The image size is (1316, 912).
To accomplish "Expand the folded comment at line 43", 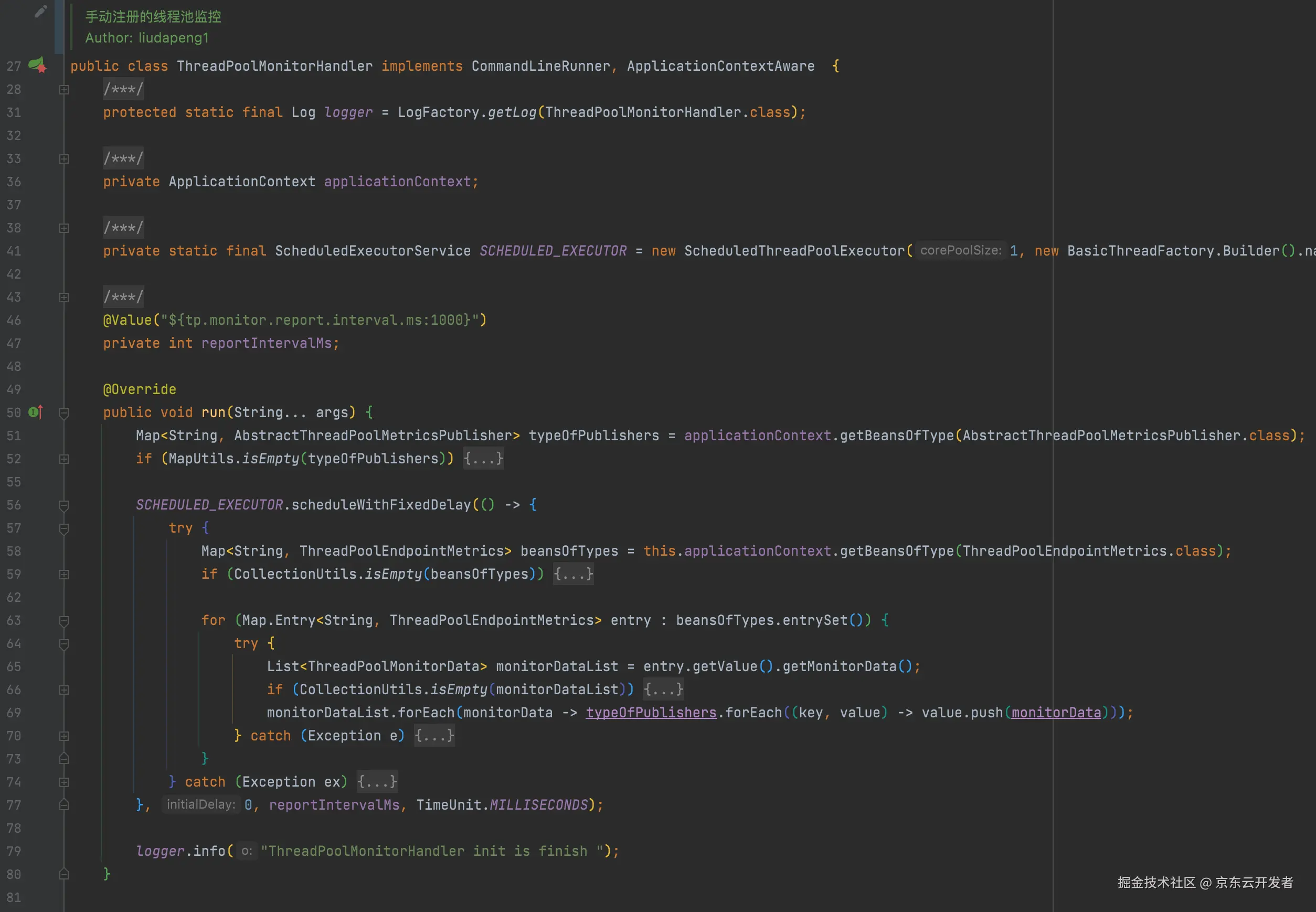I will coord(64,297).
